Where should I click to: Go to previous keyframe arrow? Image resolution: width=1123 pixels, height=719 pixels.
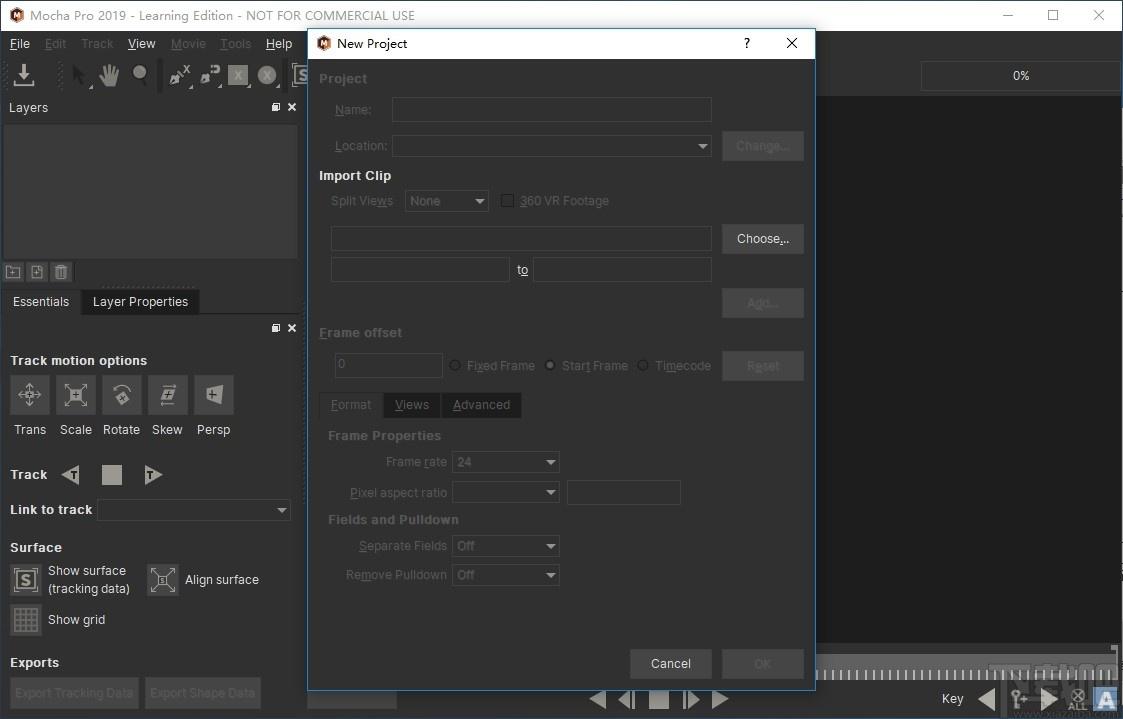pyautogui.click(x=986, y=698)
